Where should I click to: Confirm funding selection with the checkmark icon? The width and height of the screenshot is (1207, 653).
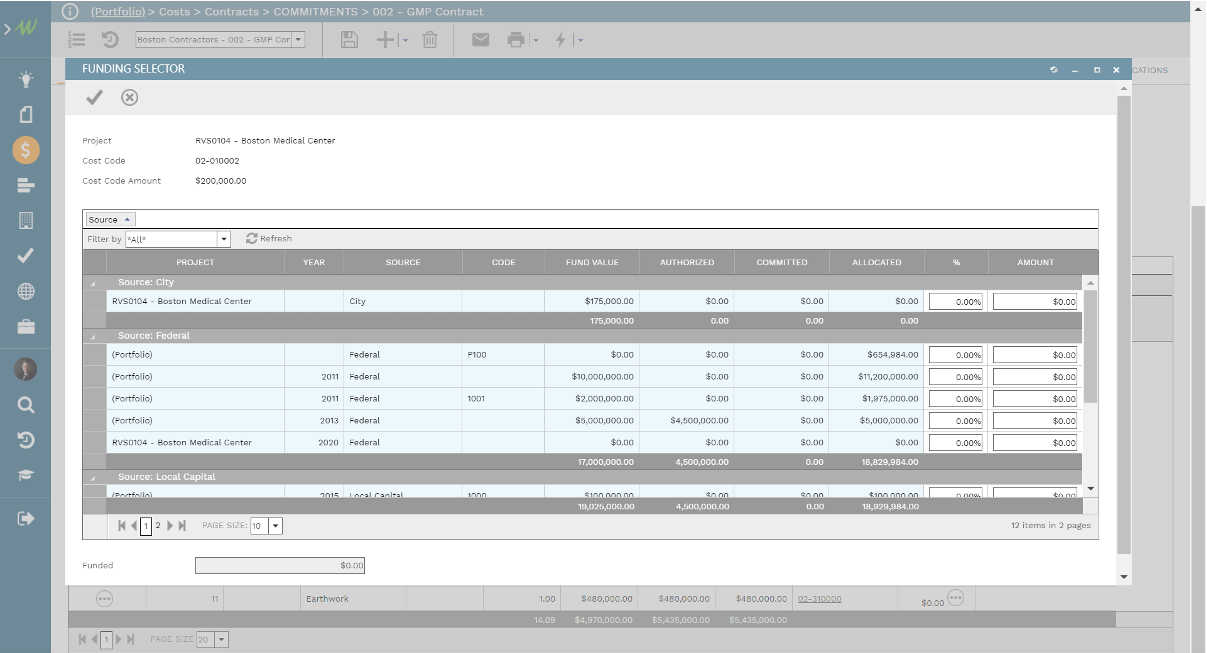tap(95, 97)
